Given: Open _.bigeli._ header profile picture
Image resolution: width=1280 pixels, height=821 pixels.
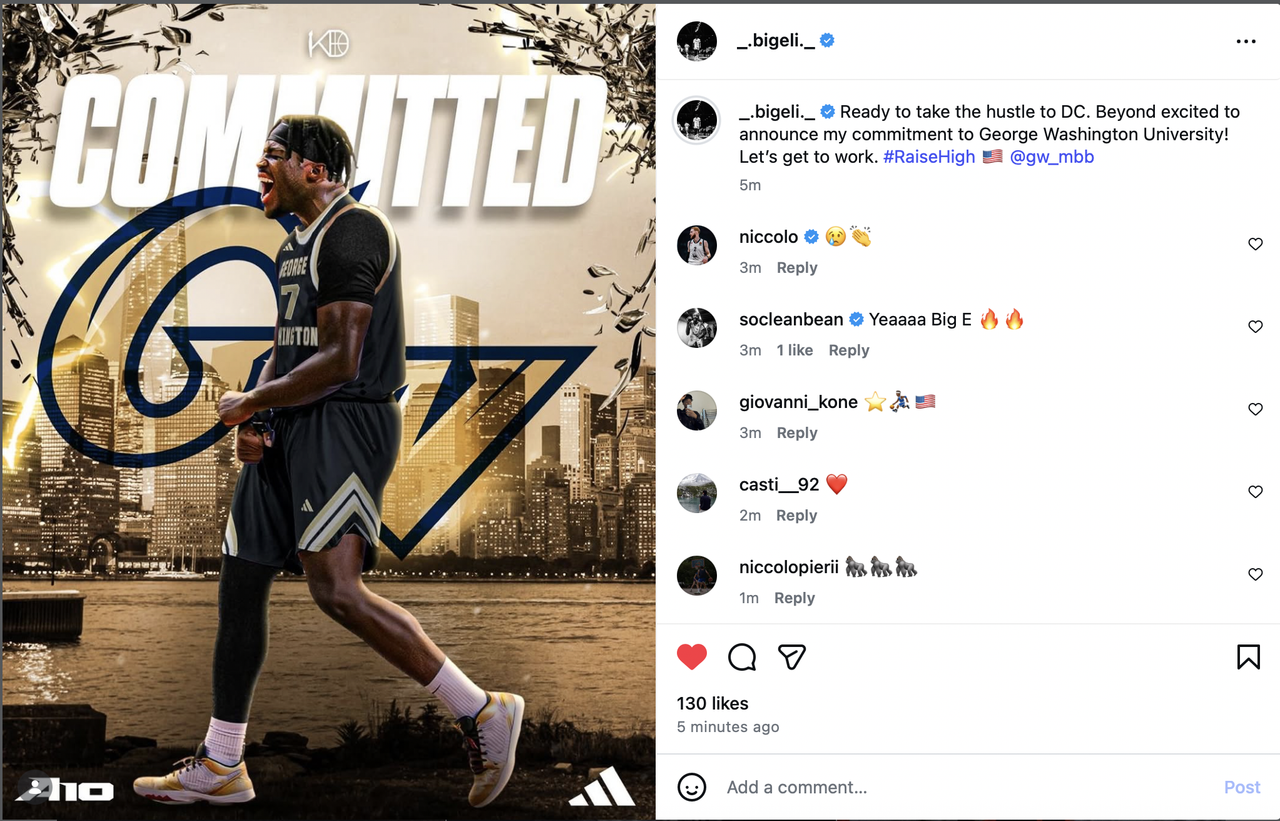Looking at the screenshot, I should coord(697,41).
